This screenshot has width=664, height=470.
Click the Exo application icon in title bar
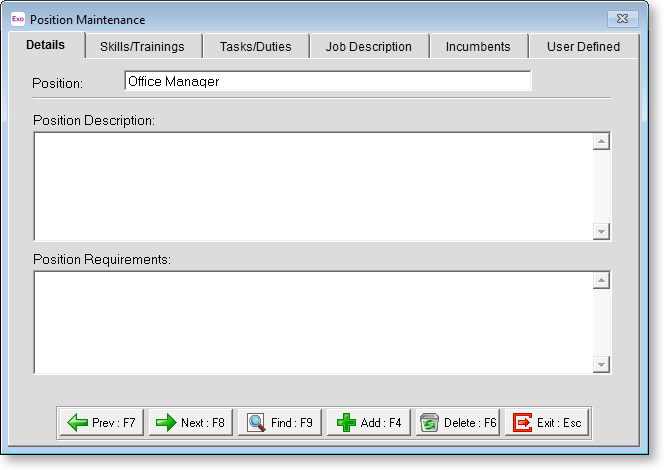click(x=17, y=19)
